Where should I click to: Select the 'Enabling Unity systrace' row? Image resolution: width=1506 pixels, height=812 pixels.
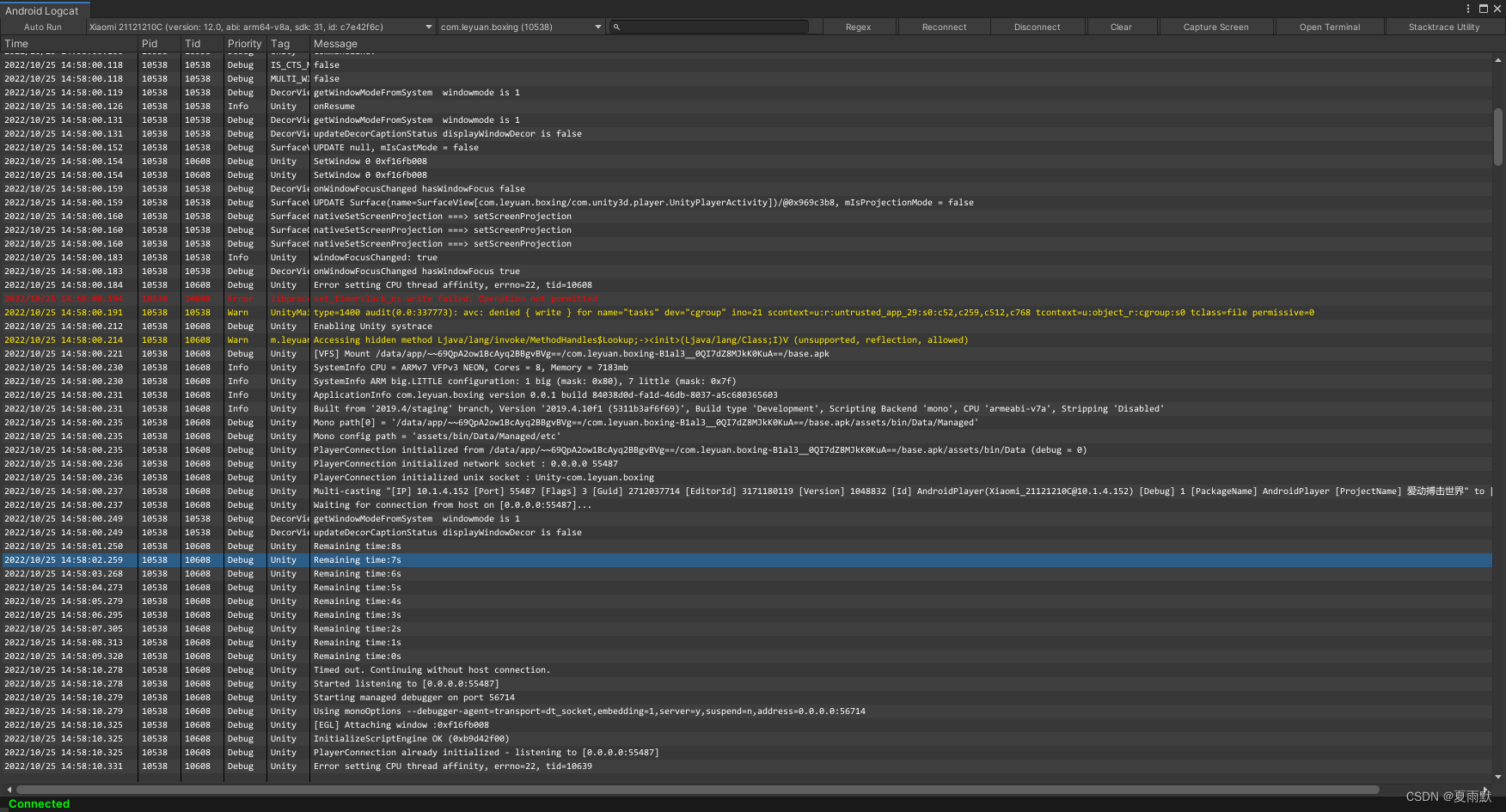tap(746, 327)
